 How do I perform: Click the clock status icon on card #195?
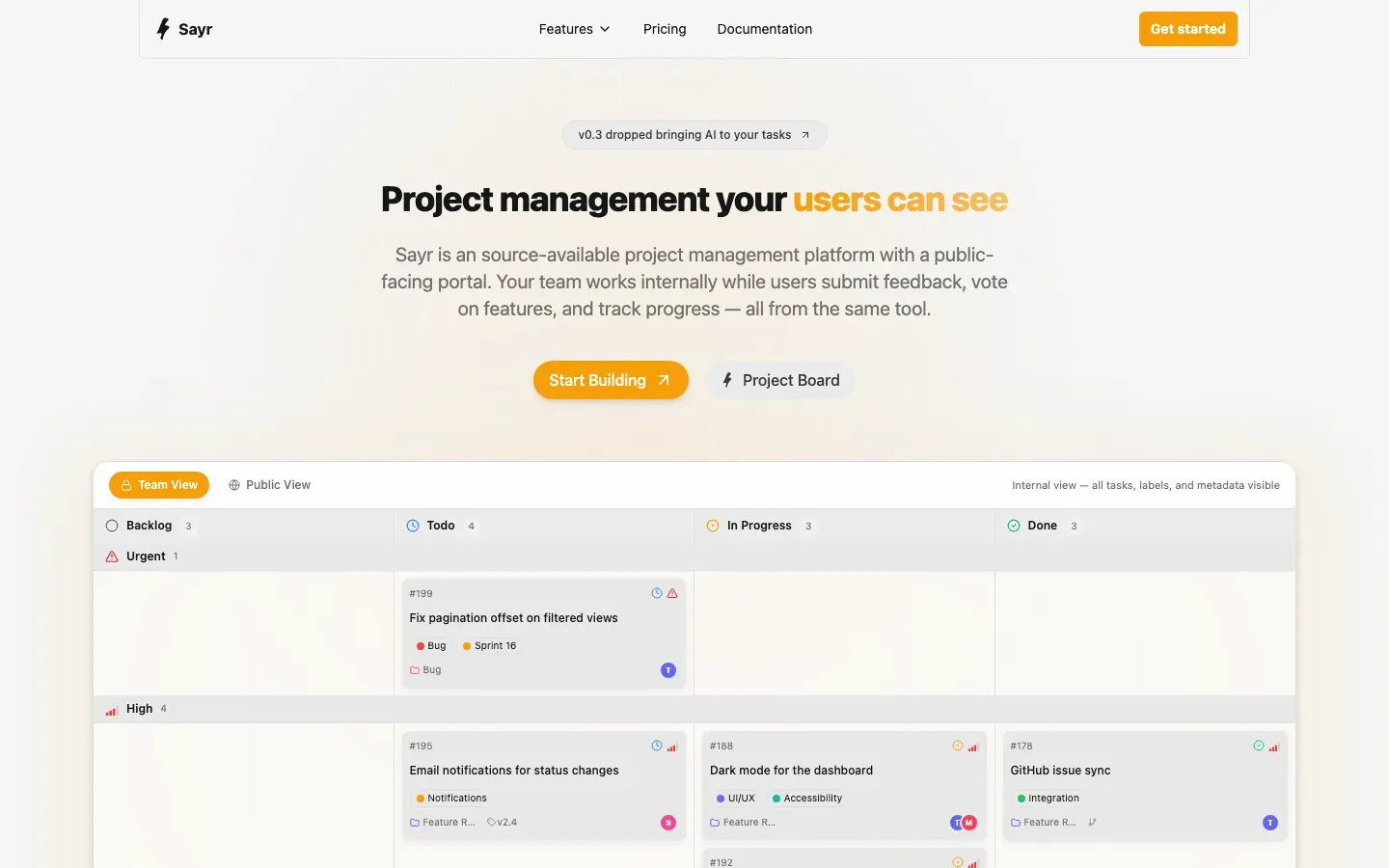point(657,746)
